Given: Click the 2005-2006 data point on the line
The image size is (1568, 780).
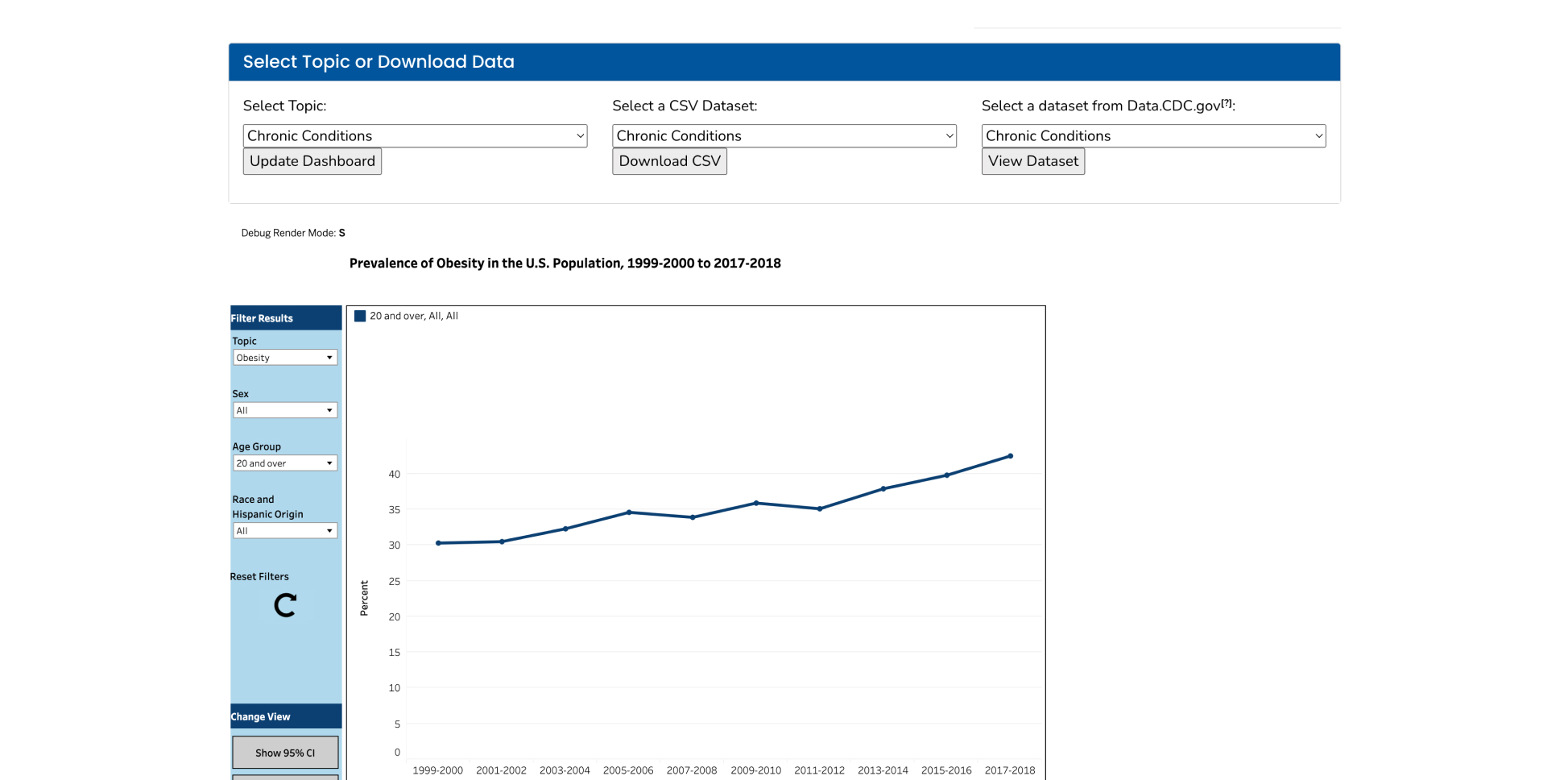Looking at the screenshot, I should [629, 512].
